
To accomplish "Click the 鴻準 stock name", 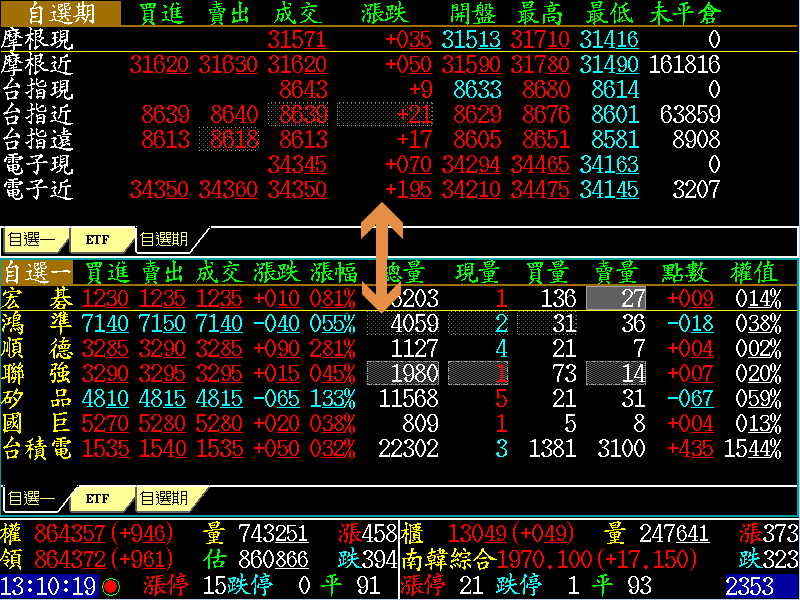I will [x=37, y=323].
